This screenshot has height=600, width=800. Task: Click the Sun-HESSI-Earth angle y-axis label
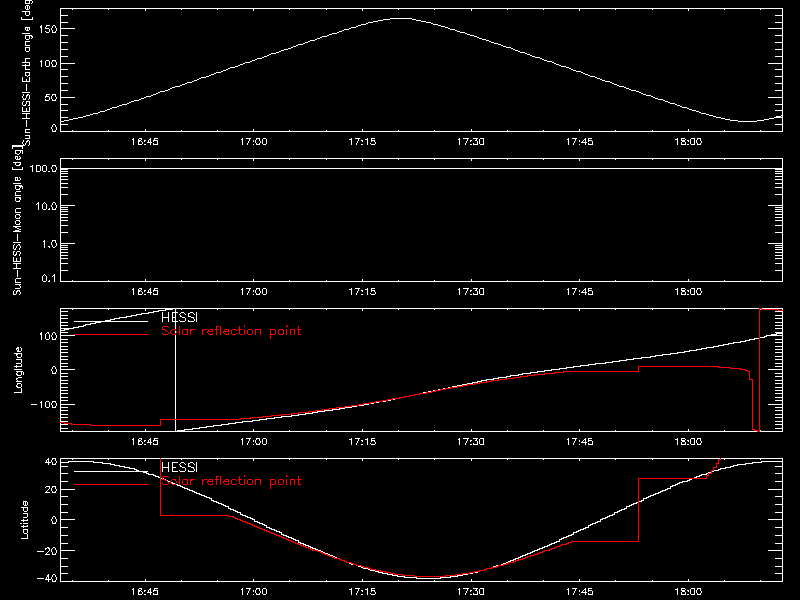pos(27,73)
